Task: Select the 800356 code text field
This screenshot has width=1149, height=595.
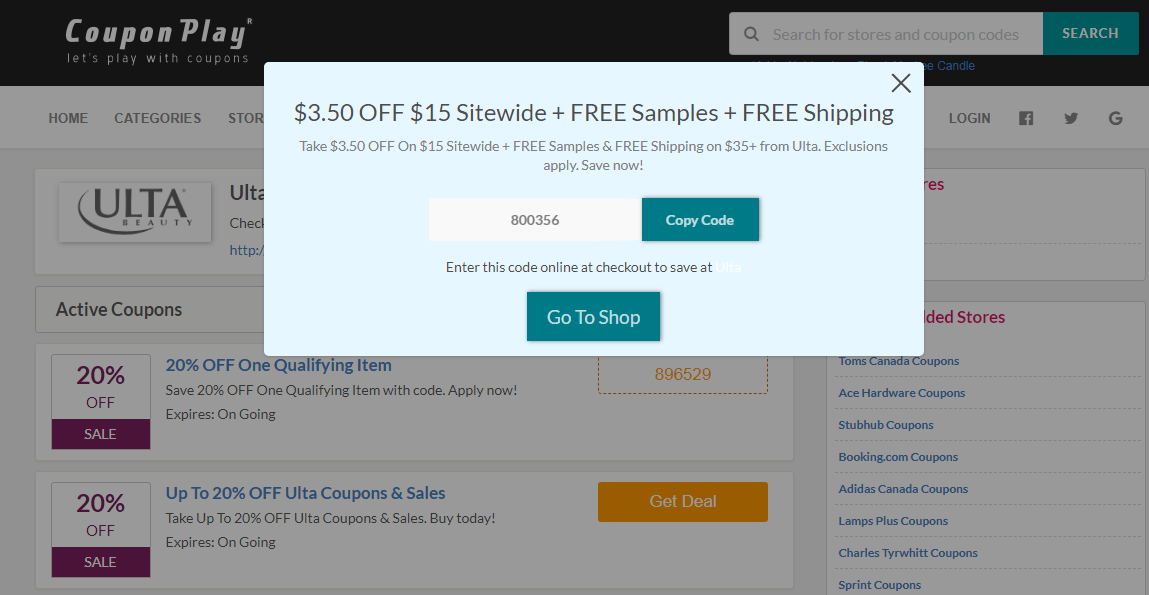Action: point(535,219)
